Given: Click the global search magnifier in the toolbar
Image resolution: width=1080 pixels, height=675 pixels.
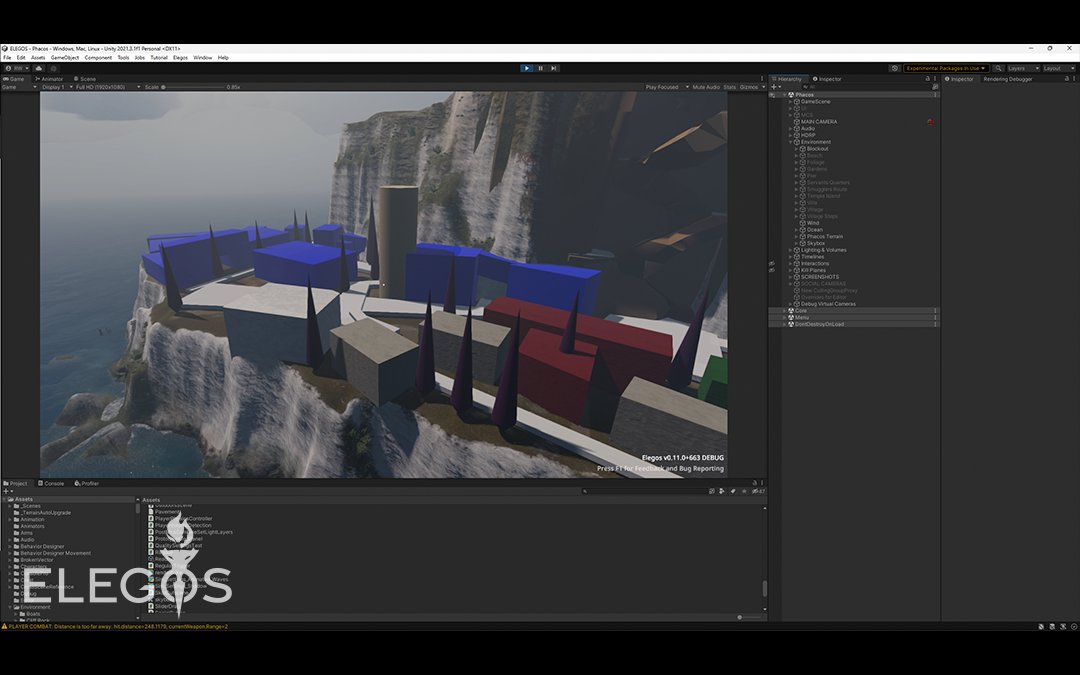Looking at the screenshot, I should pyautogui.click(x=999, y=68).
